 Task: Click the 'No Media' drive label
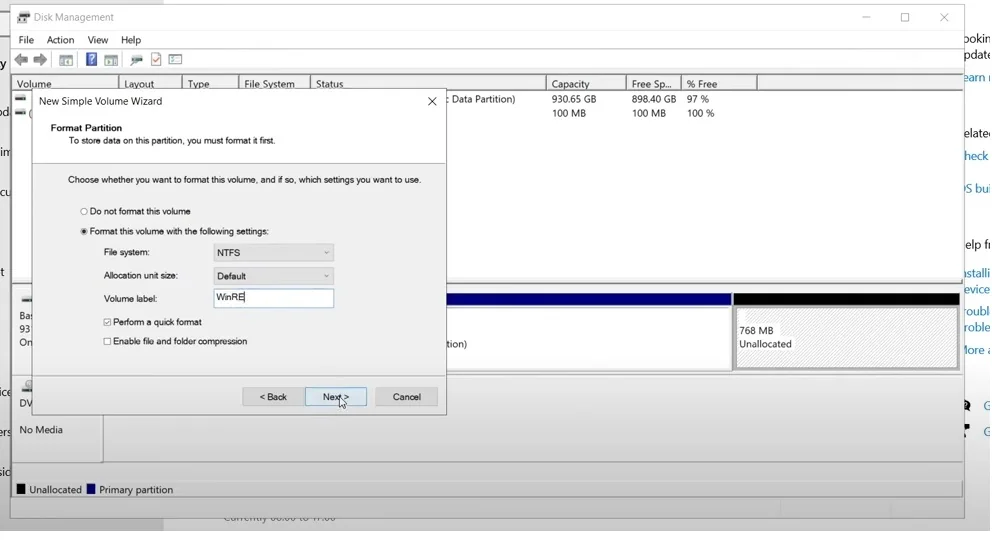41,430
